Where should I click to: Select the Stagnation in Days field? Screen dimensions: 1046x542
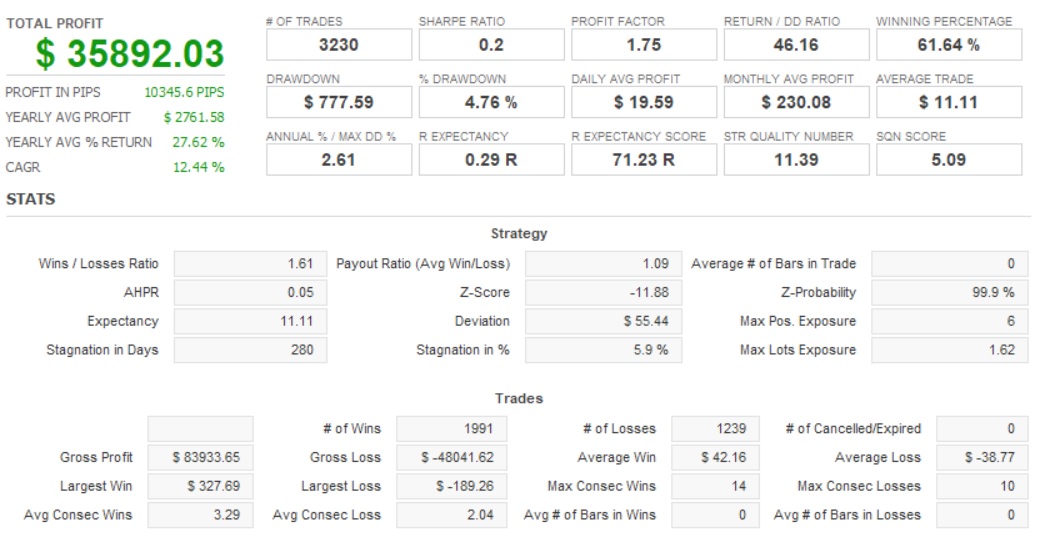(x=250, y=350)
